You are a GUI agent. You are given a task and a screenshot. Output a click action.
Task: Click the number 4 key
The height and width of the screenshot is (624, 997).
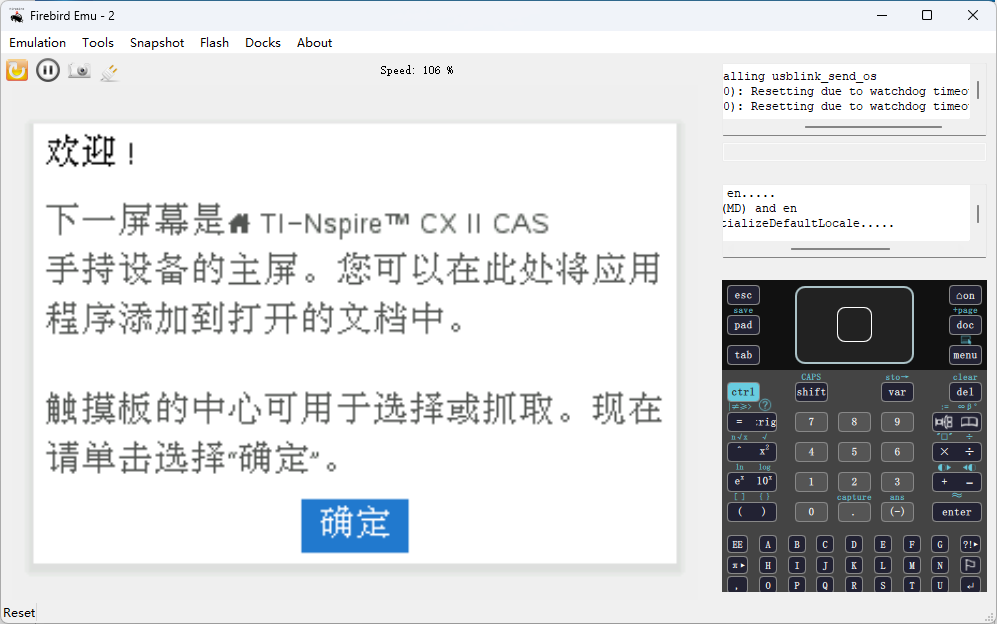811,452
